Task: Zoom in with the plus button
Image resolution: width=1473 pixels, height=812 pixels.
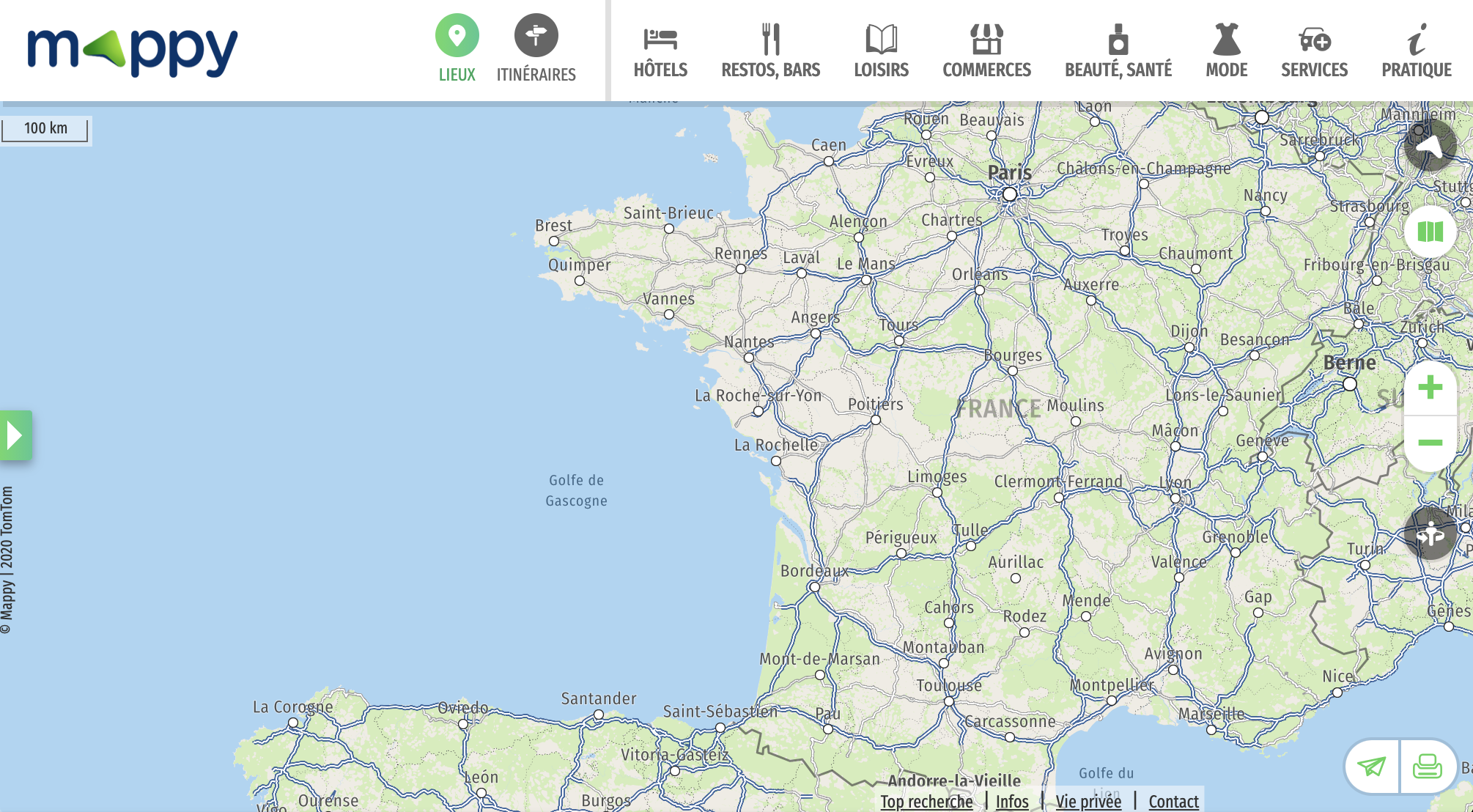Action: pyautogui.click(x=1430, y=388)
